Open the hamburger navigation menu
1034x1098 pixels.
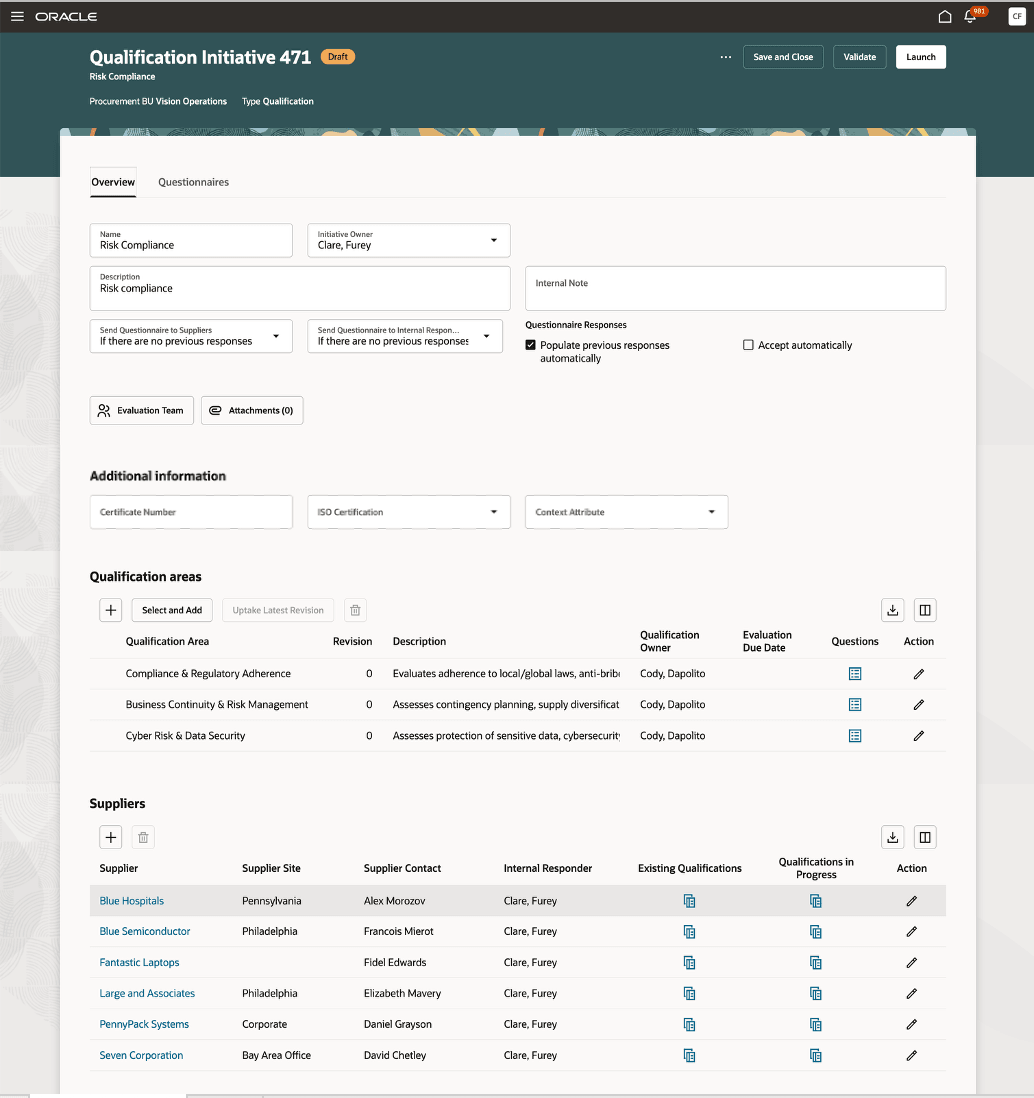pyautogui.click(x=17, y=17)
